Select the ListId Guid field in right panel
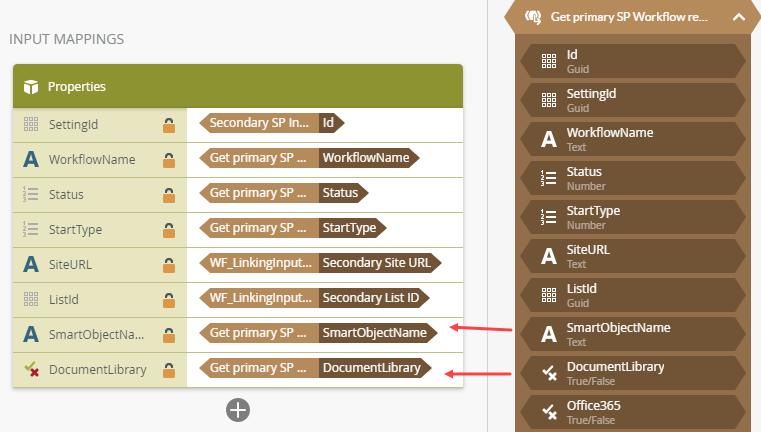 click(631, 294)
